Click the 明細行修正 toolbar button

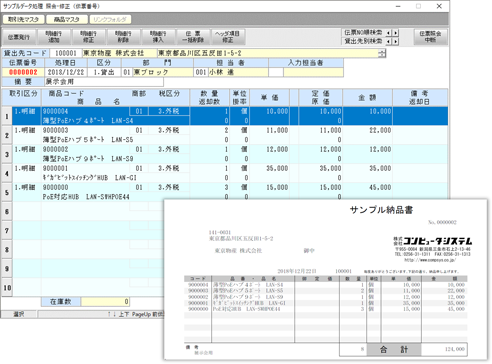pos(88,37)
